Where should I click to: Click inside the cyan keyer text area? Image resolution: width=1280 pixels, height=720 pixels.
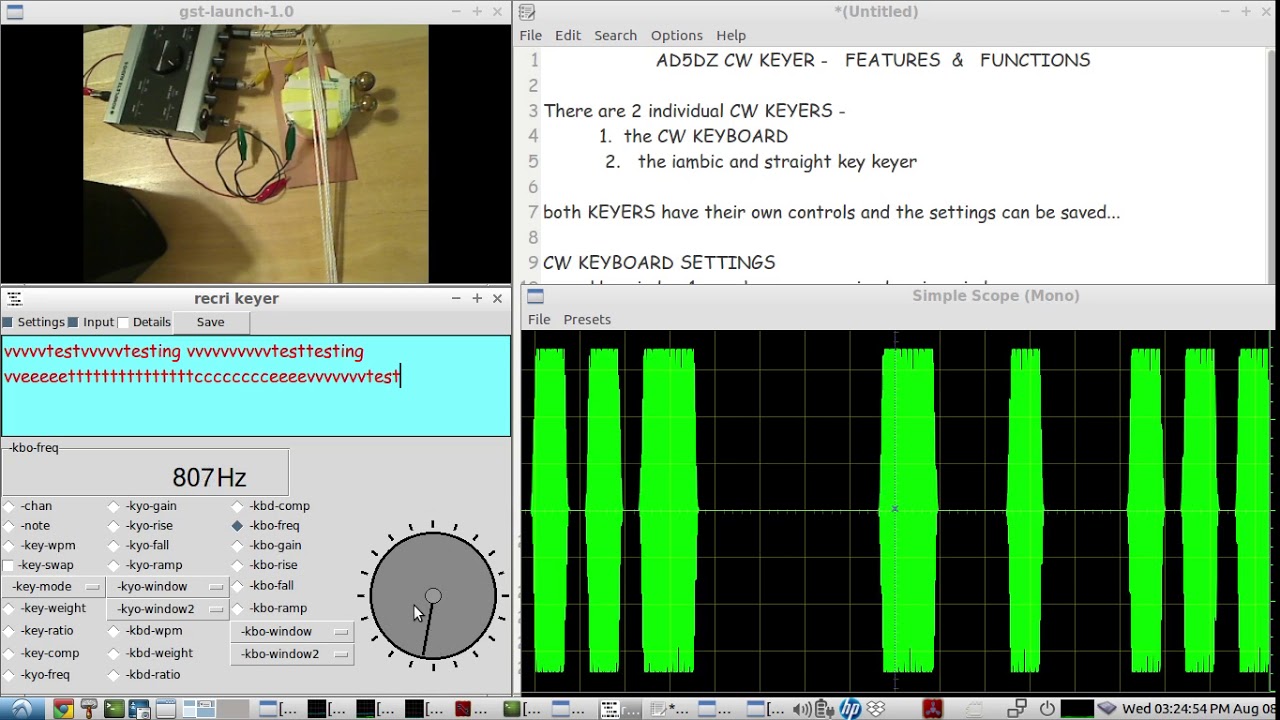point(256,386)
